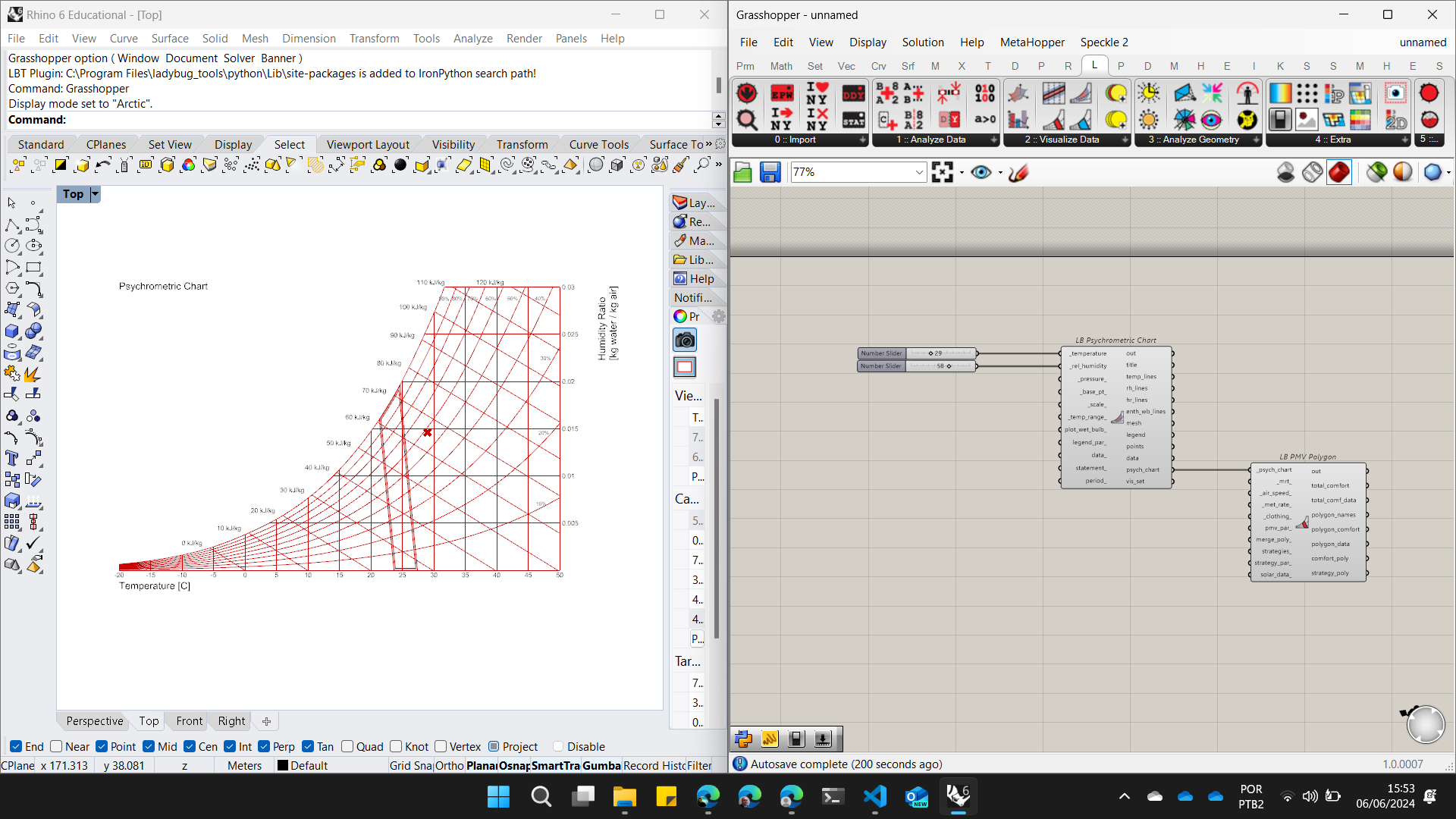Click the Ladybug sunpath icon in Analyze Geometry
1456x819 pixels.
click(1149, 93)
